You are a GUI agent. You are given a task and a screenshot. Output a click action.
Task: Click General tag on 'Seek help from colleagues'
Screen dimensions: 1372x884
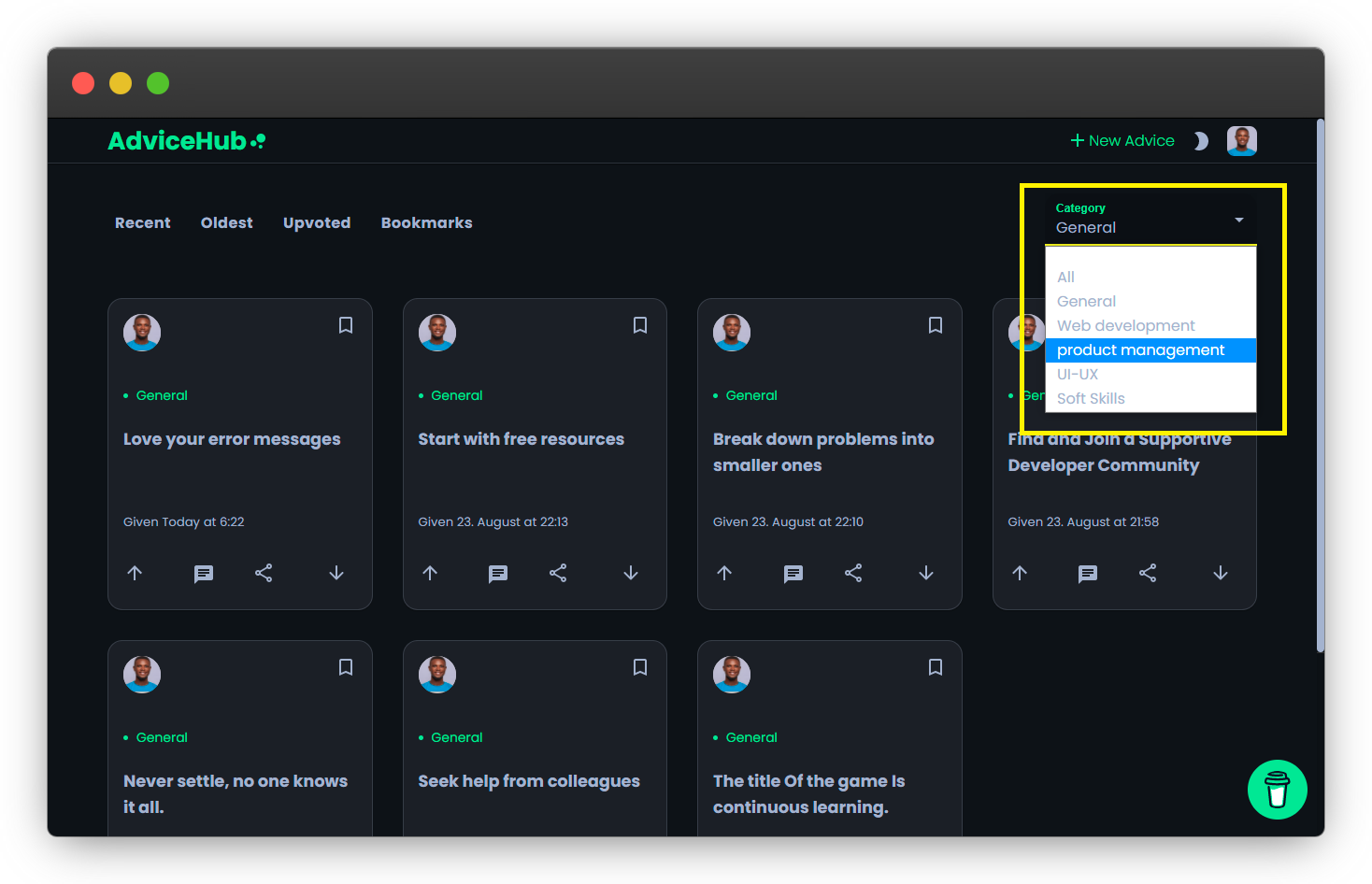tap(457, 737)
